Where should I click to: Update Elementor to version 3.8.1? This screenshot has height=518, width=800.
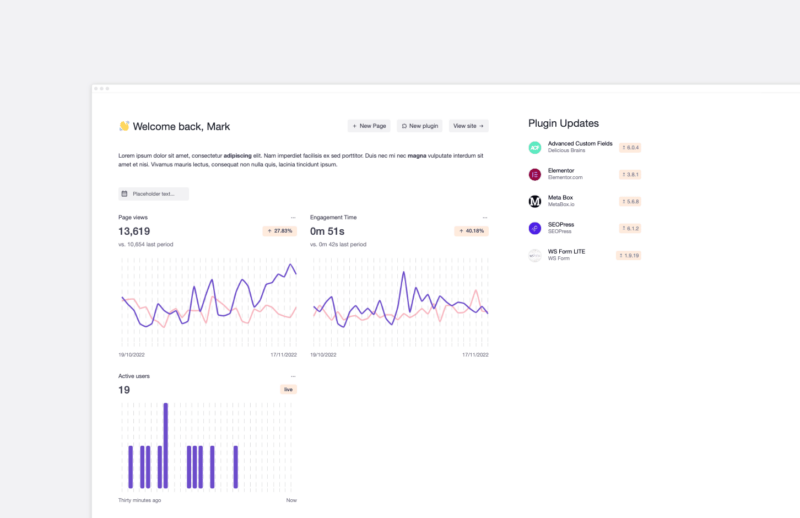click(x=630, y=175)
